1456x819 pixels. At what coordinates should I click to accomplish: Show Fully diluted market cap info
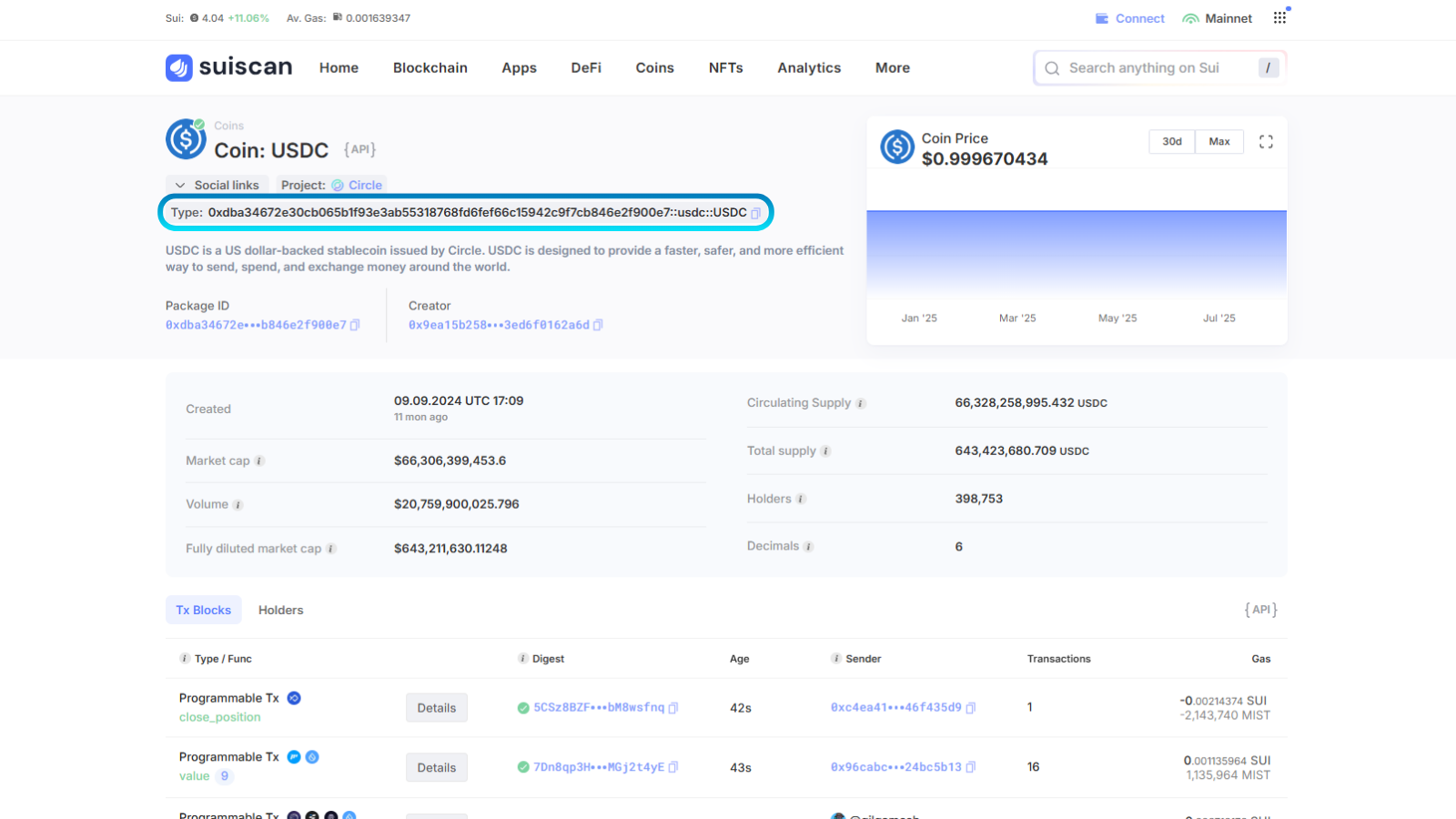click(x=330, y=549)
